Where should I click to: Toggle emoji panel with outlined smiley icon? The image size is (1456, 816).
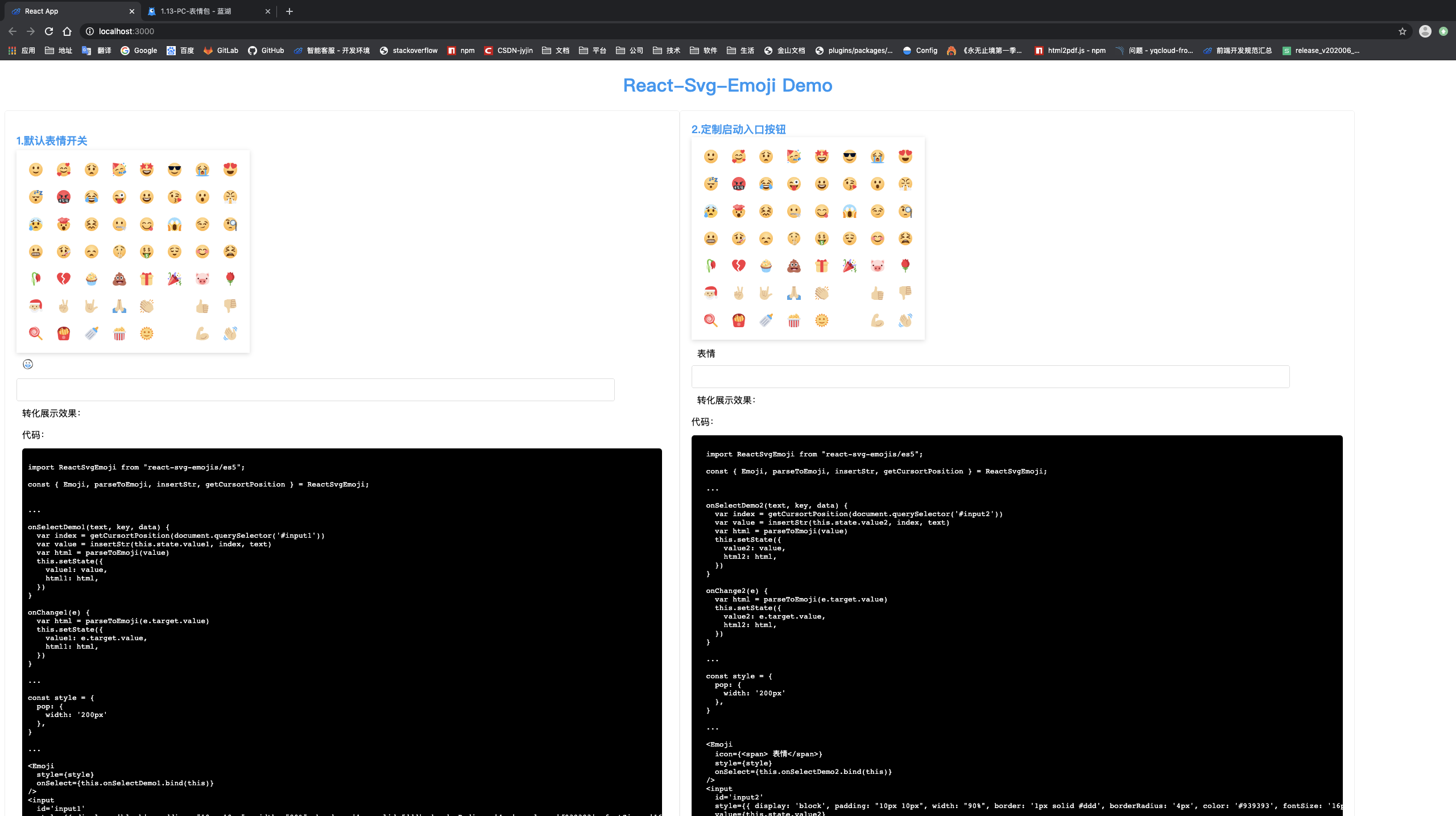[28, 364]
